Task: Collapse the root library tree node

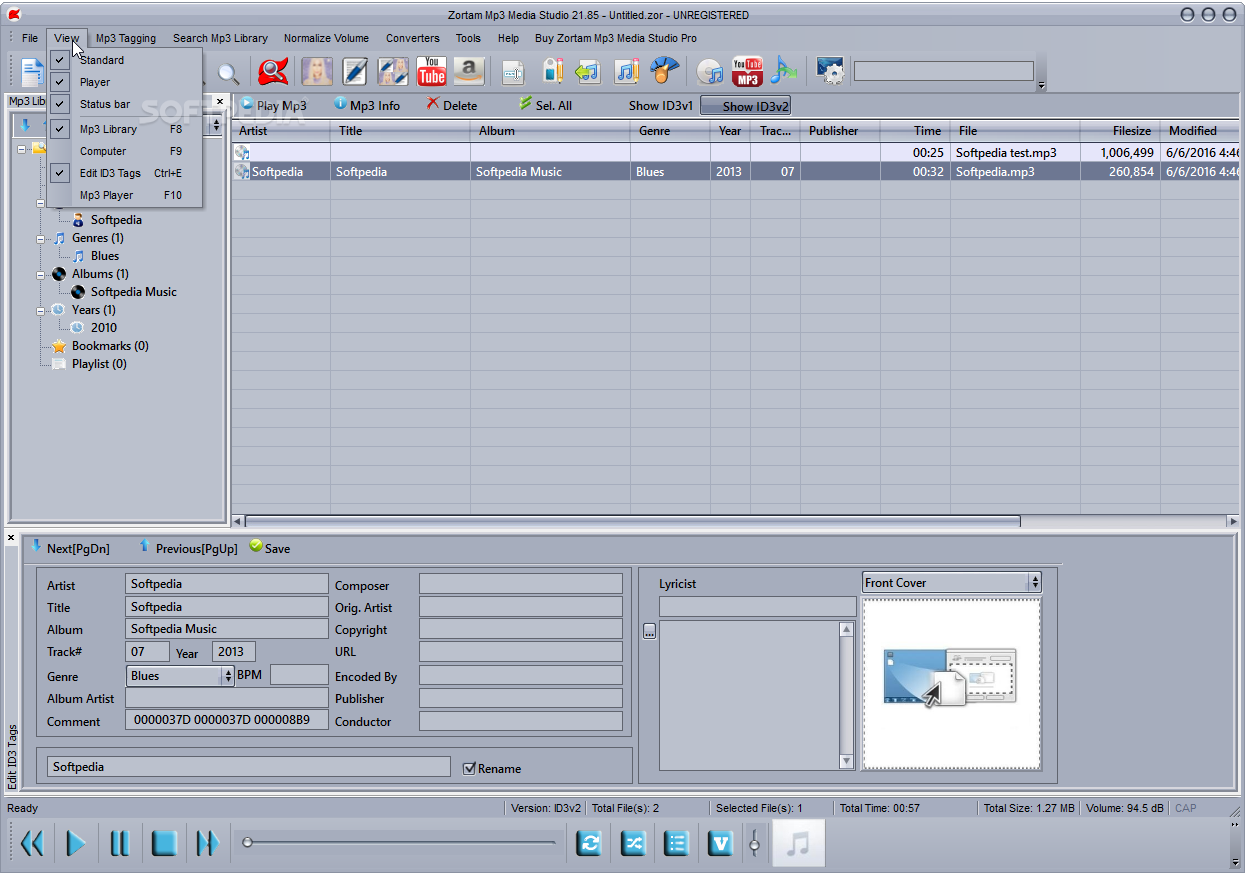Action: tap(22, 148)
